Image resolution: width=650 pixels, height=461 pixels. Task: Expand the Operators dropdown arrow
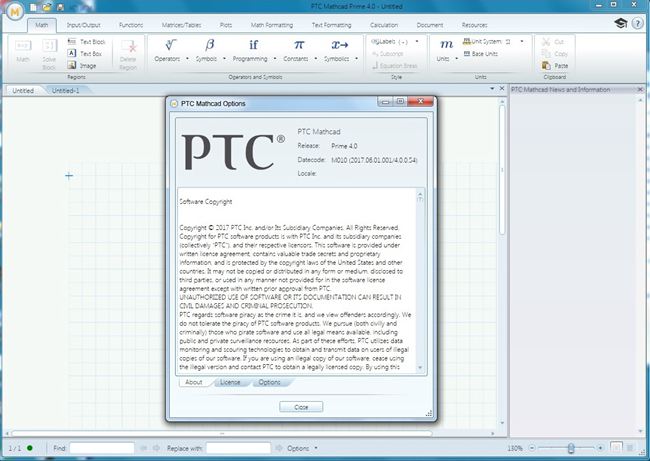pyautogui.click(x=187, y=59)
